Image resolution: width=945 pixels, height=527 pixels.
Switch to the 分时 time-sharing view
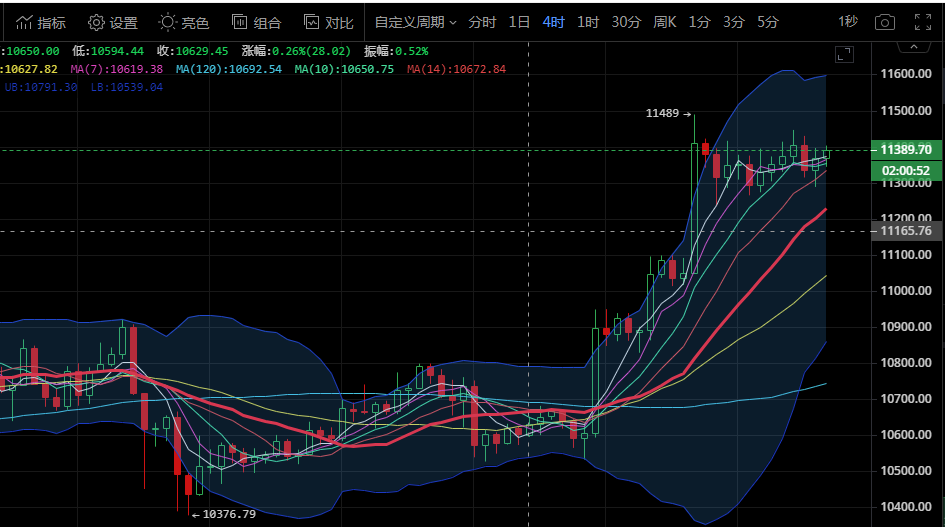click(481, 22)
